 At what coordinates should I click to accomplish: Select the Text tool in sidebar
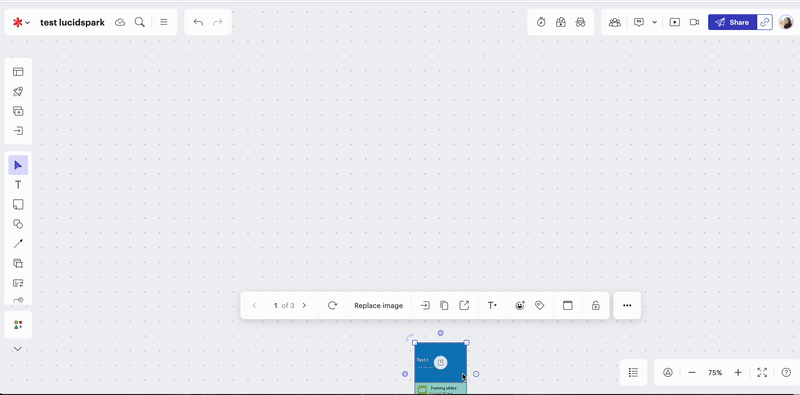tap(18, 185)
